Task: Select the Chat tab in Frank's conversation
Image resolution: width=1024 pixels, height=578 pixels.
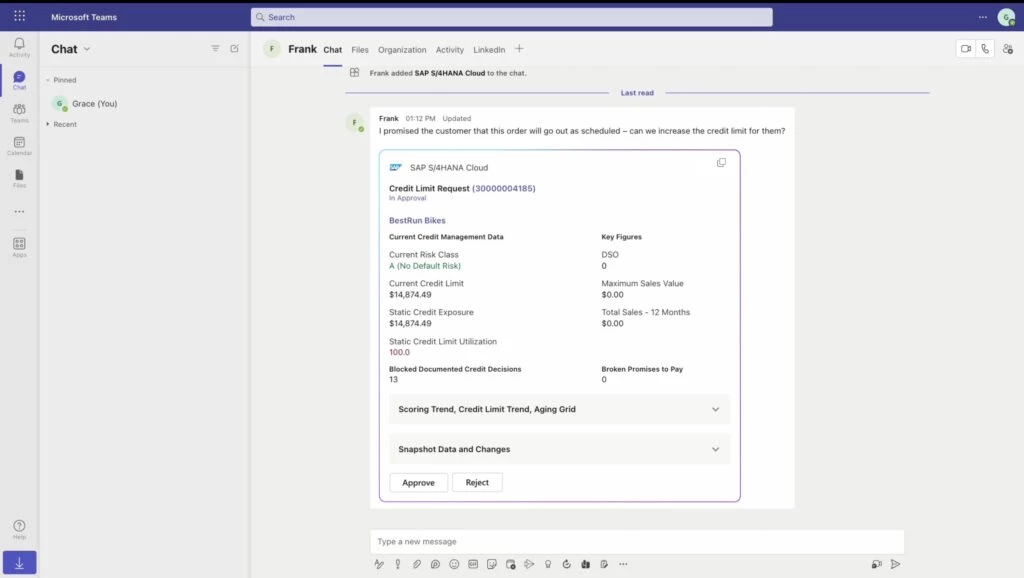Action: click(332, 50)
